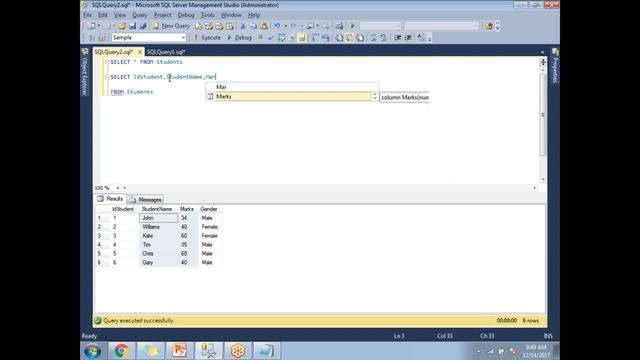Click the editor vertical scrollbar
Image resolution: width=640 pixels, height=360 pixels.
[x=543, y=116]
